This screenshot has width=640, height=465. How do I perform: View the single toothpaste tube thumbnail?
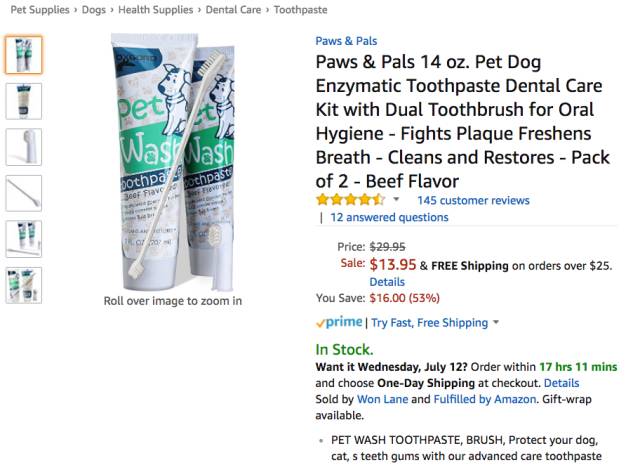point(23,101)
